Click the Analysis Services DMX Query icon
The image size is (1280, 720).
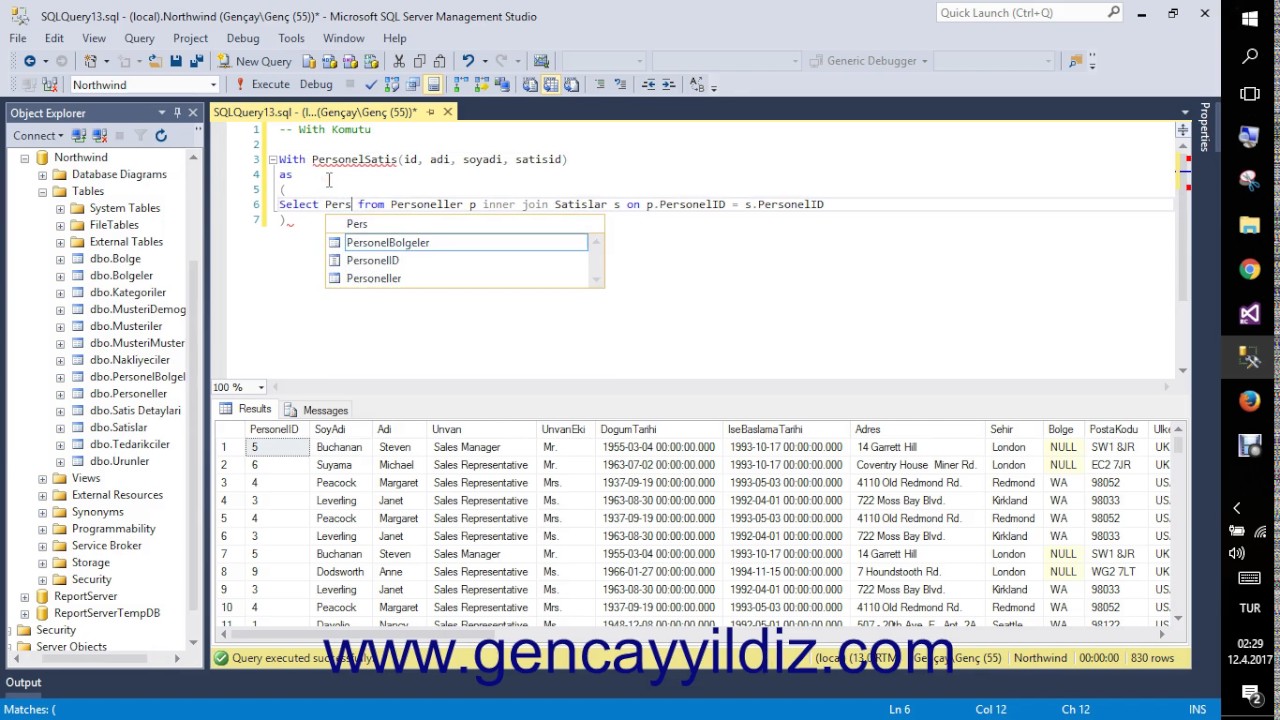pyautogui.click(x=351, y=61)
